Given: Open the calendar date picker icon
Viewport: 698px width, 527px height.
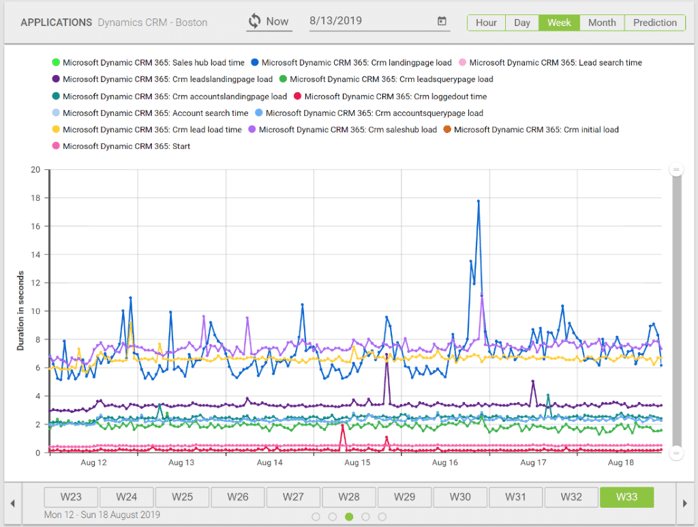Looking at the screenshot, I should point(442,21).
